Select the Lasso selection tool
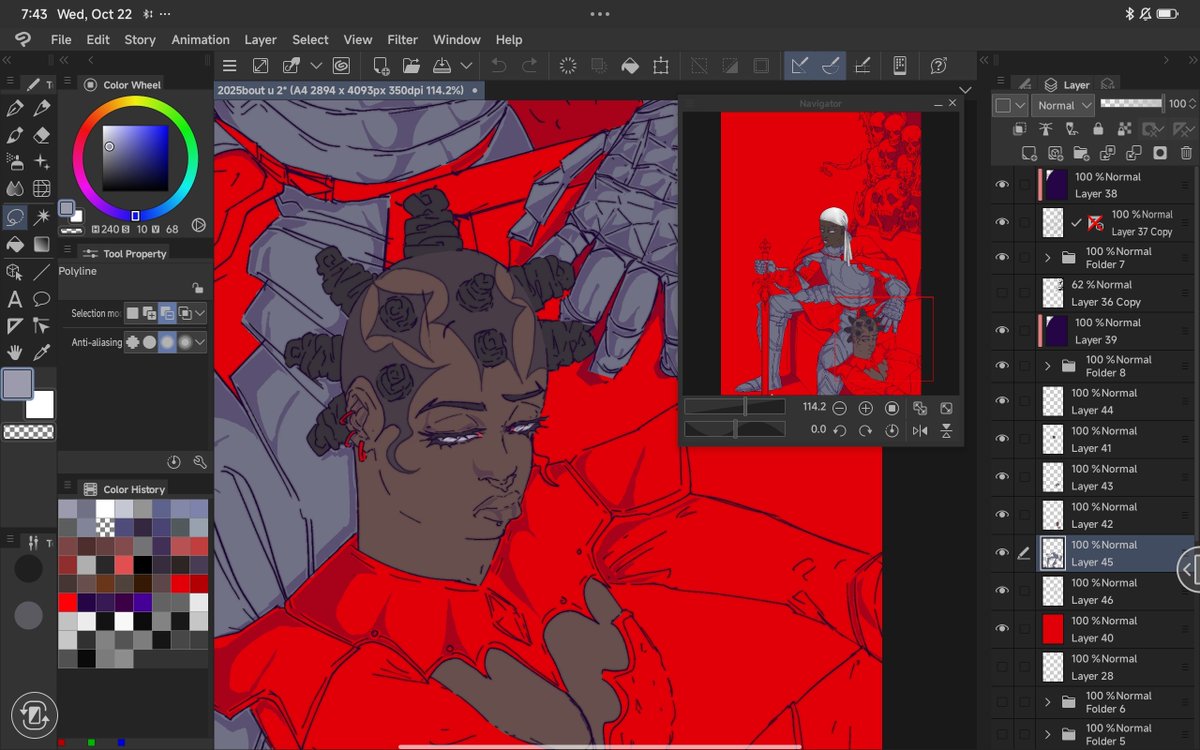Screen dimensions: 1200x750 coord(15,216)
